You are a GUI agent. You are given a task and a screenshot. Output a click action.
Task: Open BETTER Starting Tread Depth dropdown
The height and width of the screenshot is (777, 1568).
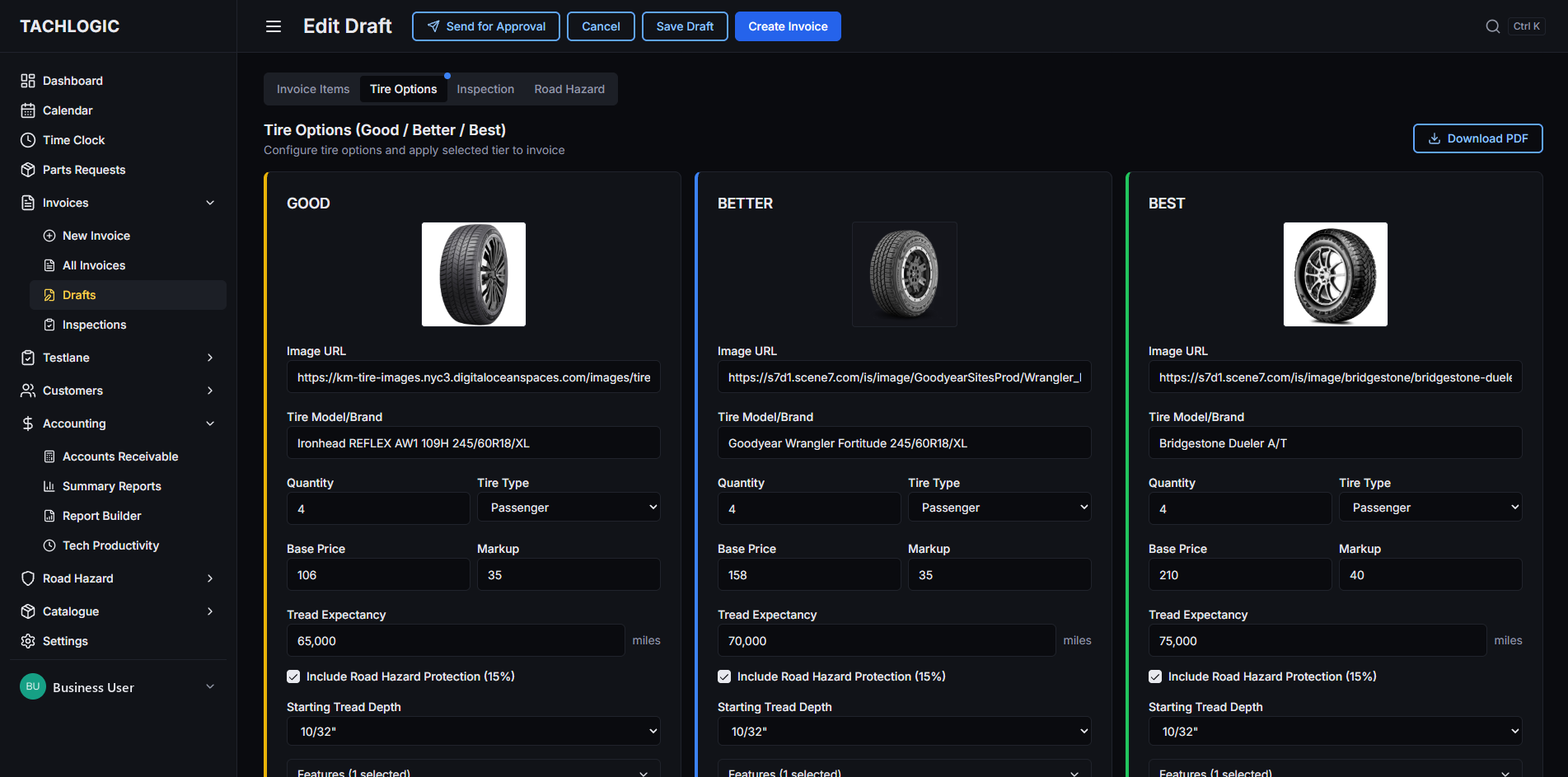click(904, 731)
